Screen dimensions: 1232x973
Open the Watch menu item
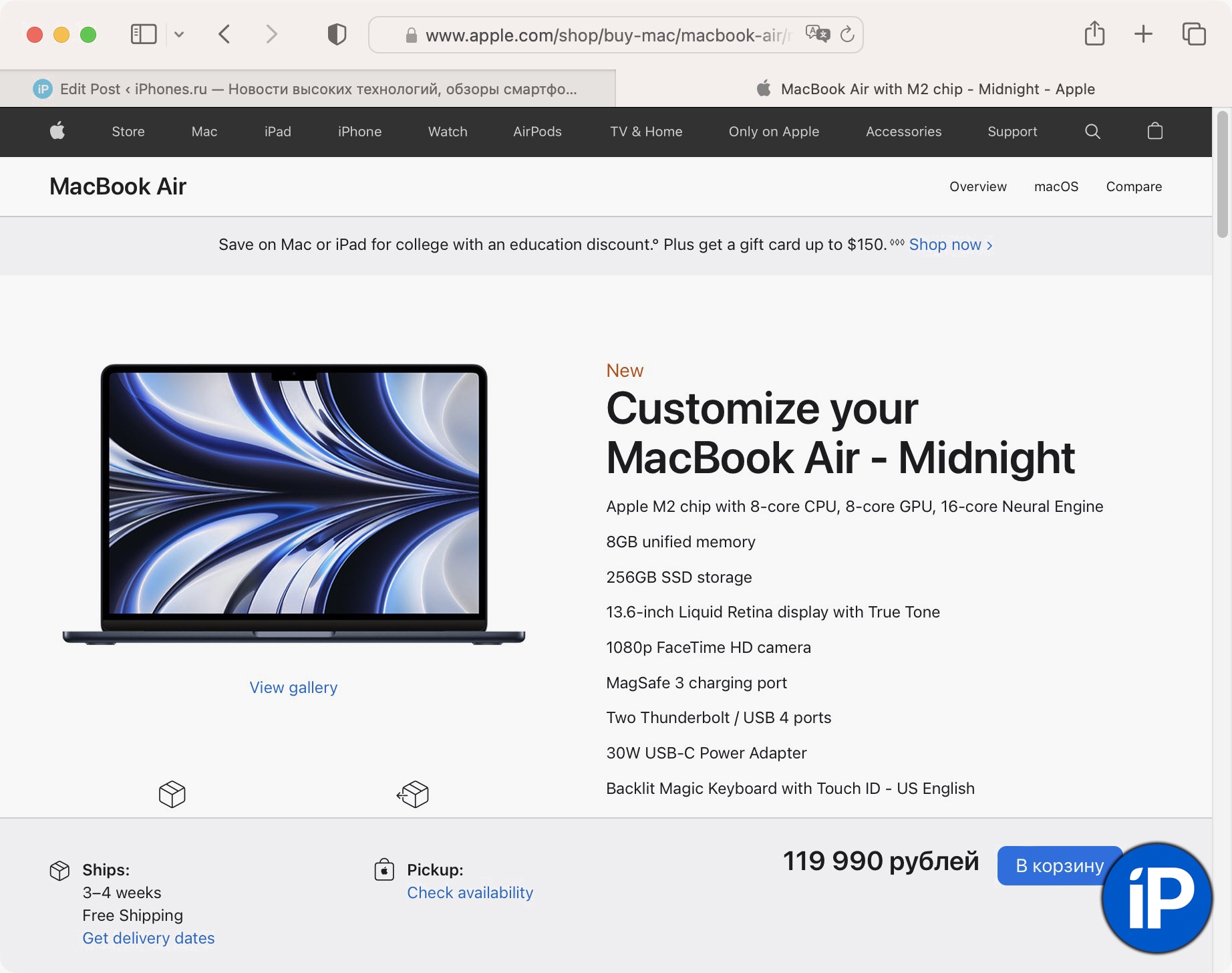coord(448,132)
